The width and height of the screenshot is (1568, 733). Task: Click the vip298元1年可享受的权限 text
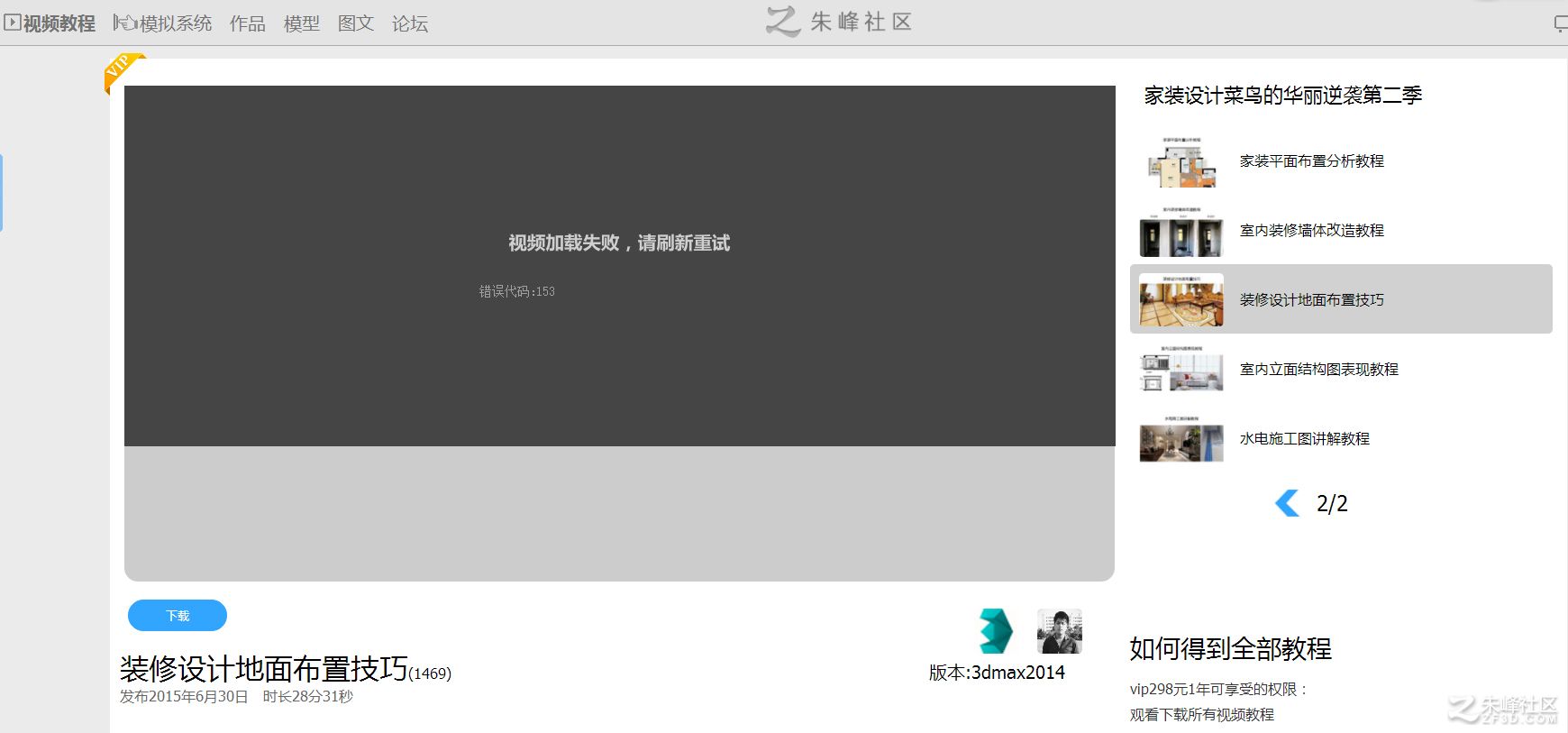point(1218,690)
